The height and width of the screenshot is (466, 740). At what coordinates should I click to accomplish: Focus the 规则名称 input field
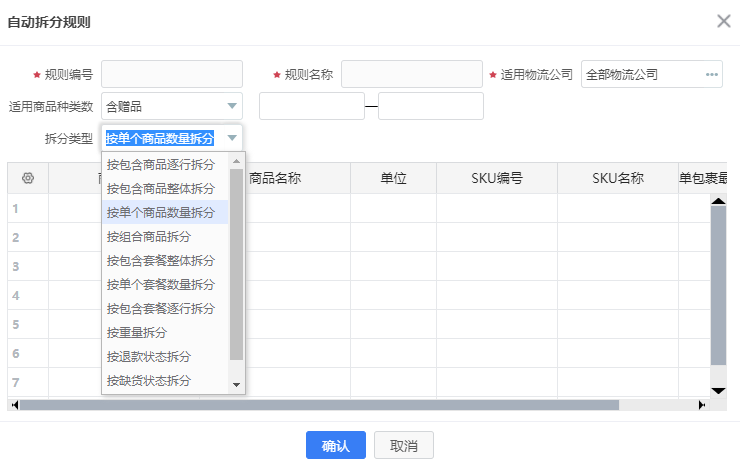click(412, 74)
